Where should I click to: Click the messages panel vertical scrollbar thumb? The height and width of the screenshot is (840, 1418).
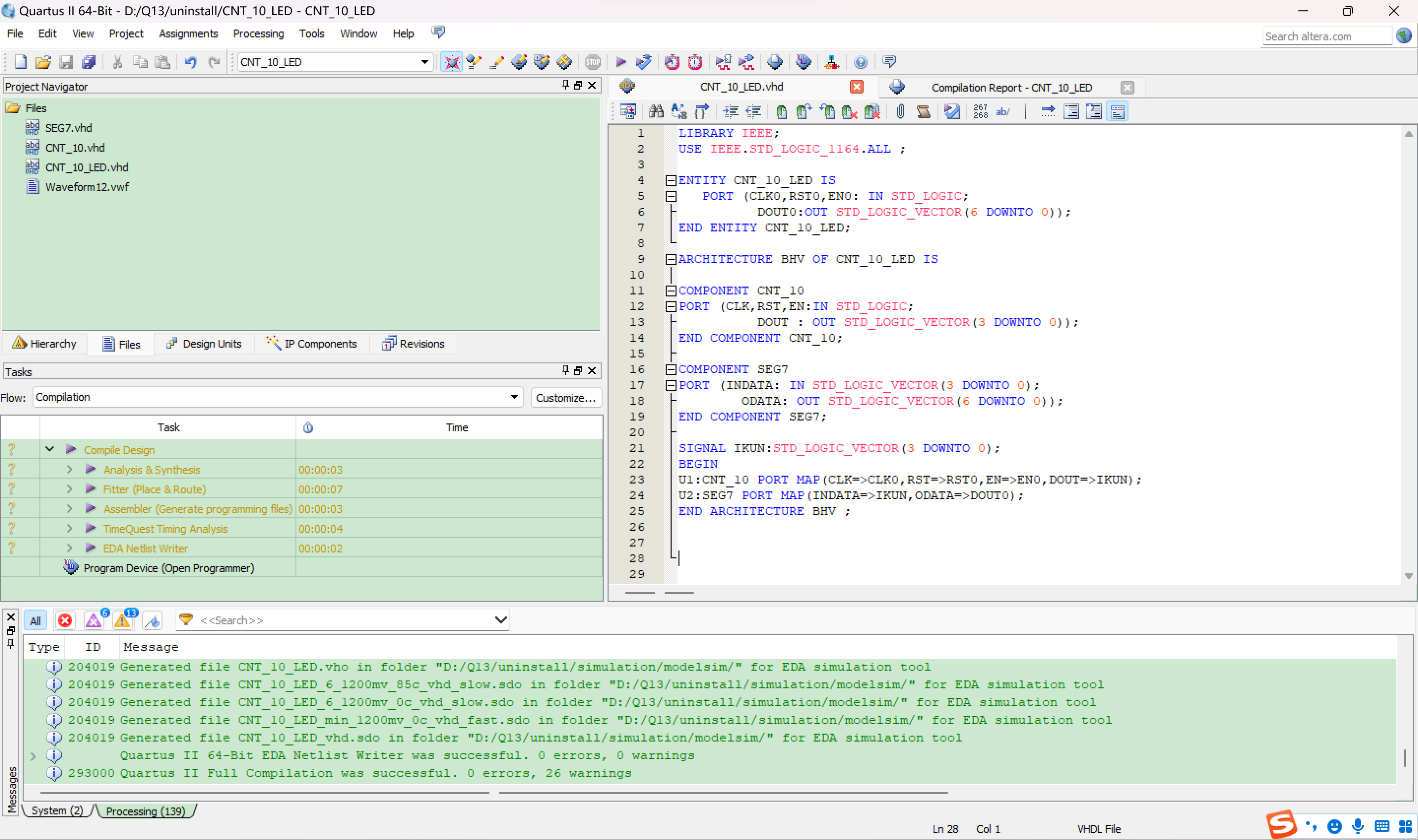pyautogui.click(x=1405, y=758)
